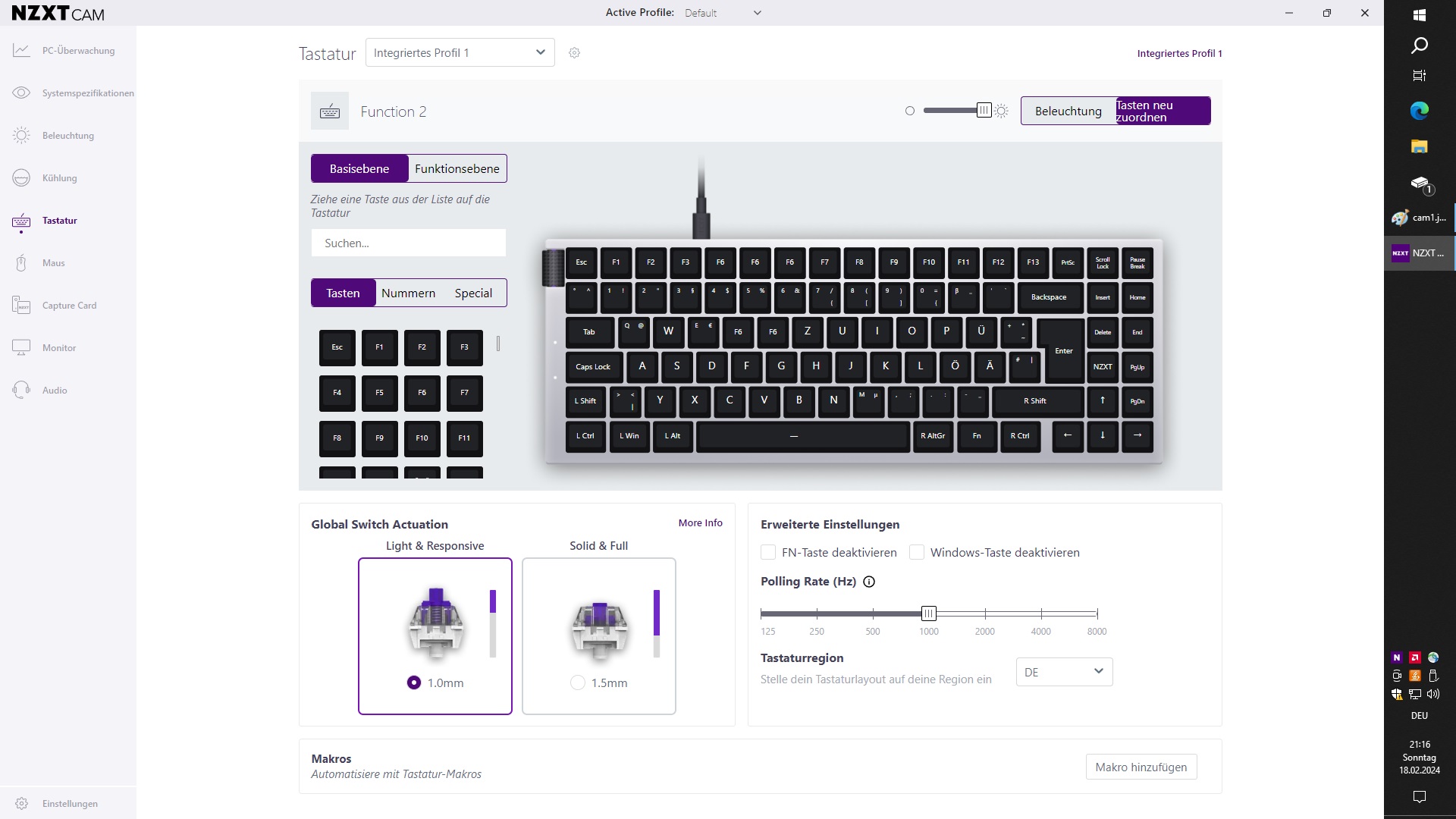Enable FN-Taste deaktivieren checkbox
Viewport: 1456px width, 819px height.
(x=768, y=552)
